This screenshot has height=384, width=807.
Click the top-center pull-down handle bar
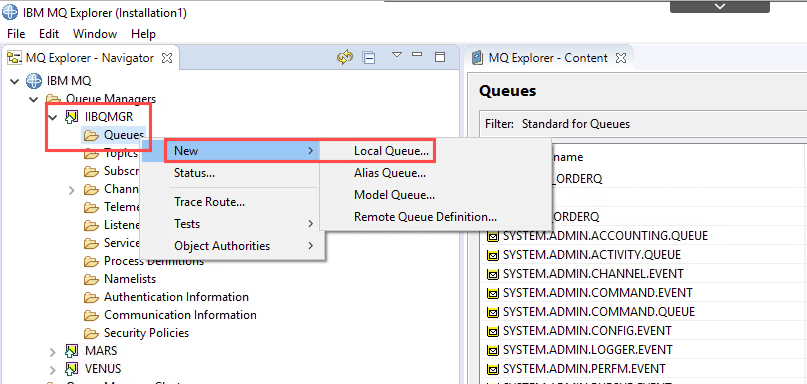(x=720, y=6)
